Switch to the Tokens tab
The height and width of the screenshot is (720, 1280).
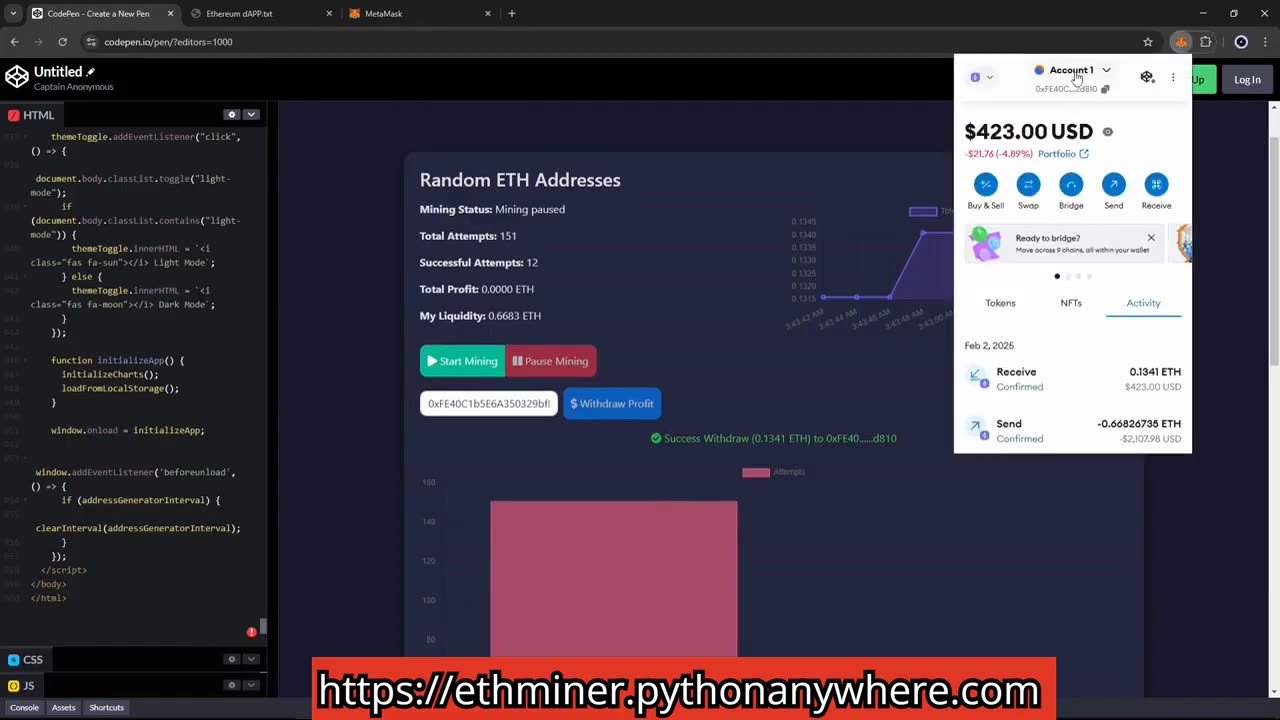1000,303
